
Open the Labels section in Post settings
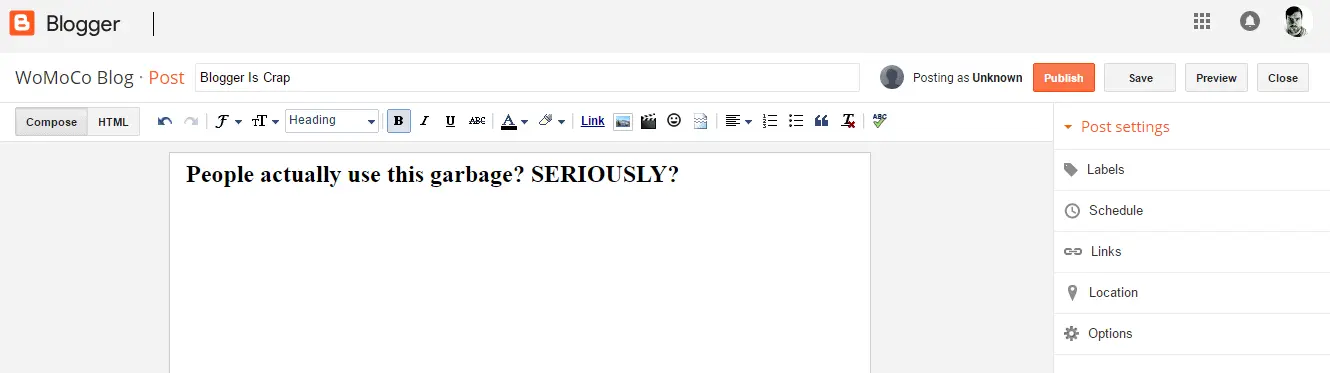coord(1191,170)
